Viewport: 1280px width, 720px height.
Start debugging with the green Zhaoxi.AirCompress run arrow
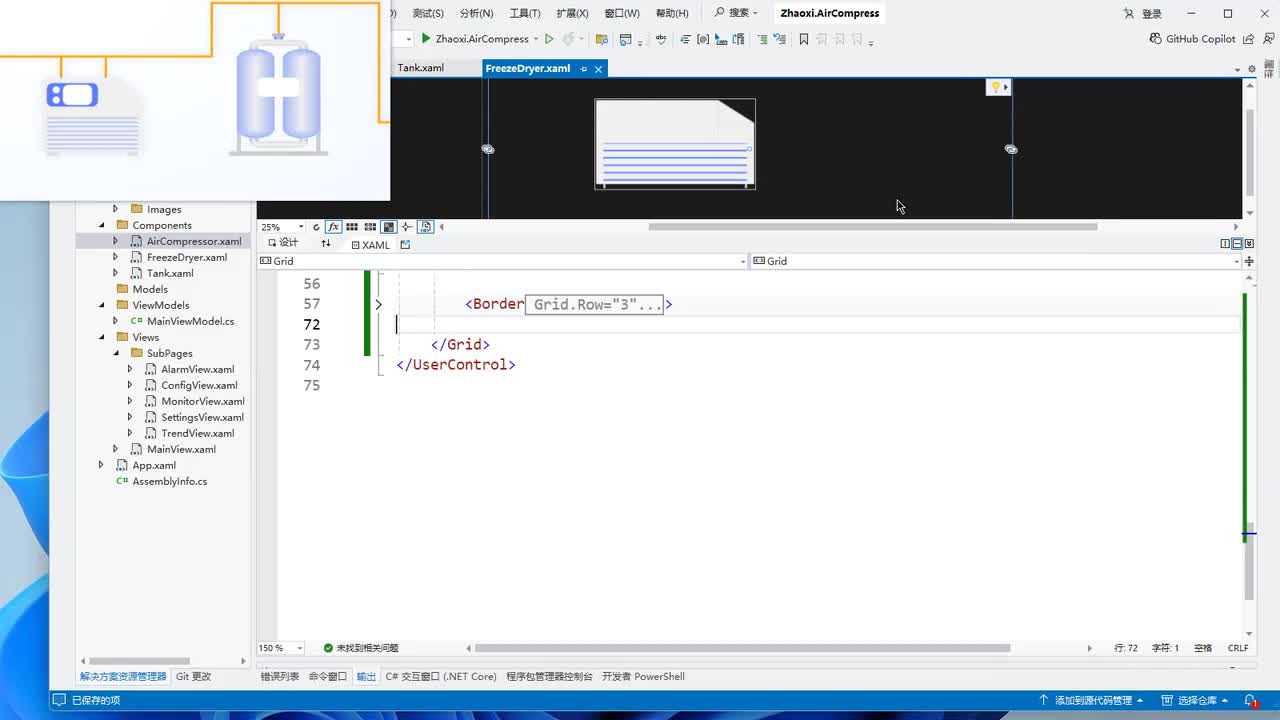coord(426,39)
